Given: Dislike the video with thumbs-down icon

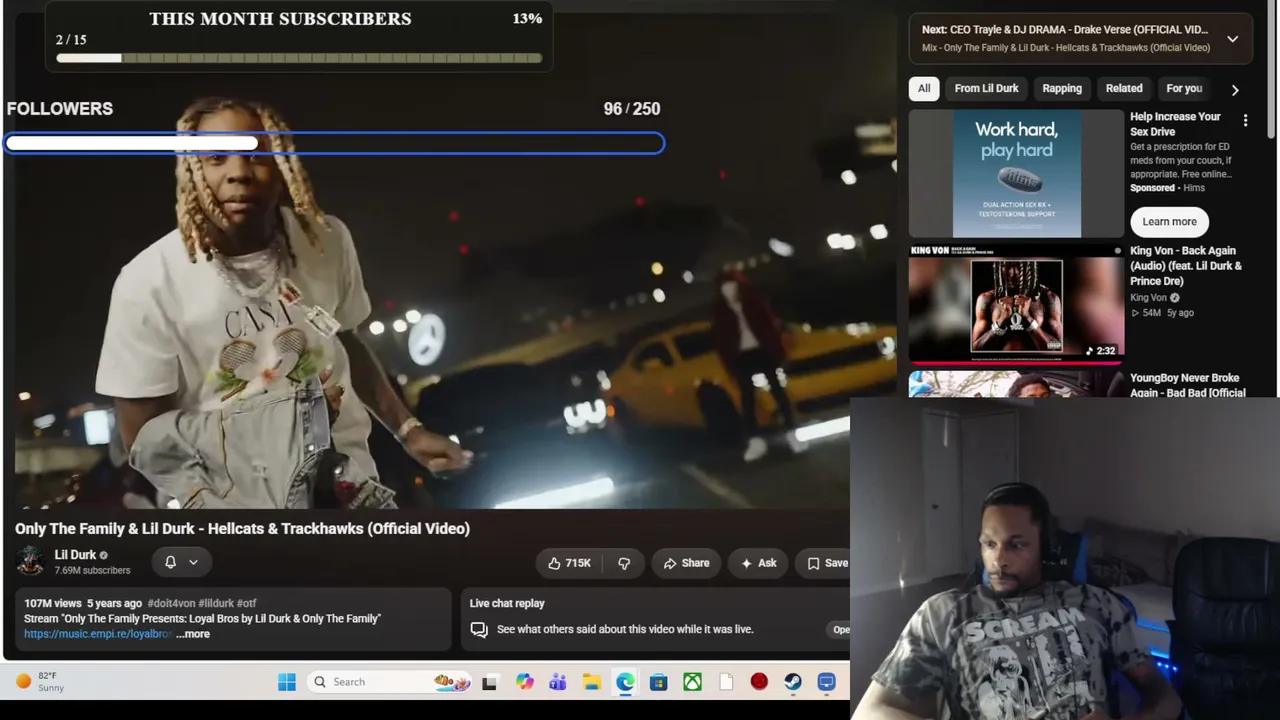Looking at the screenshot, I should (624, 563).
